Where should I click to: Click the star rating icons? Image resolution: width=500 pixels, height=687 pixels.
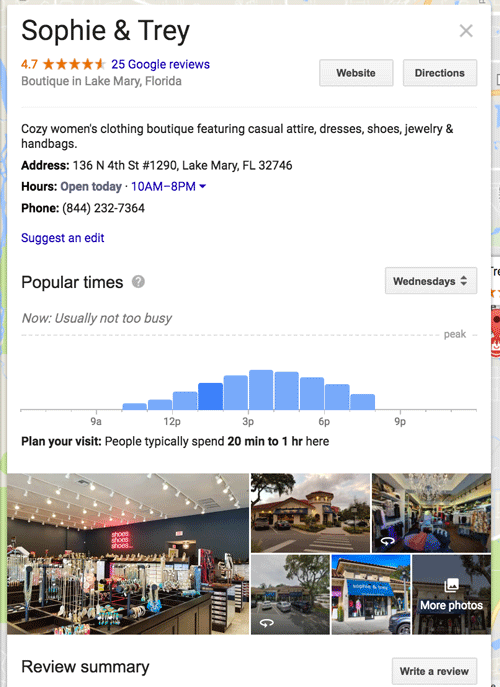click(74, 64)
